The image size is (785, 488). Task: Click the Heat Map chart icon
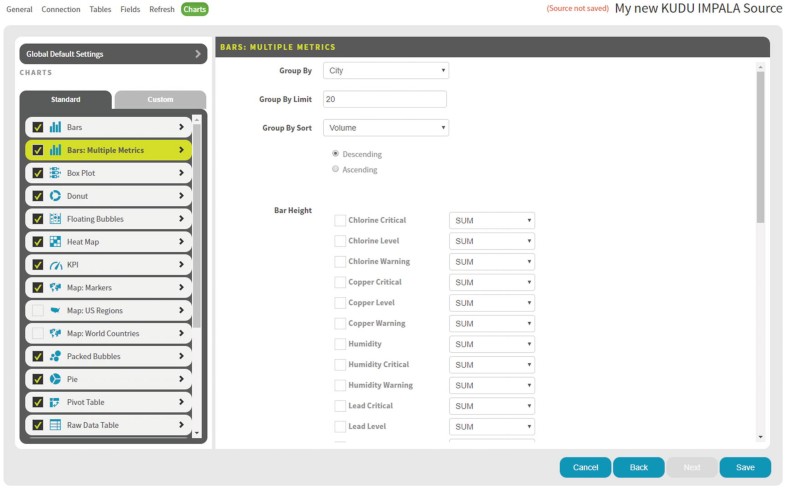55,242
